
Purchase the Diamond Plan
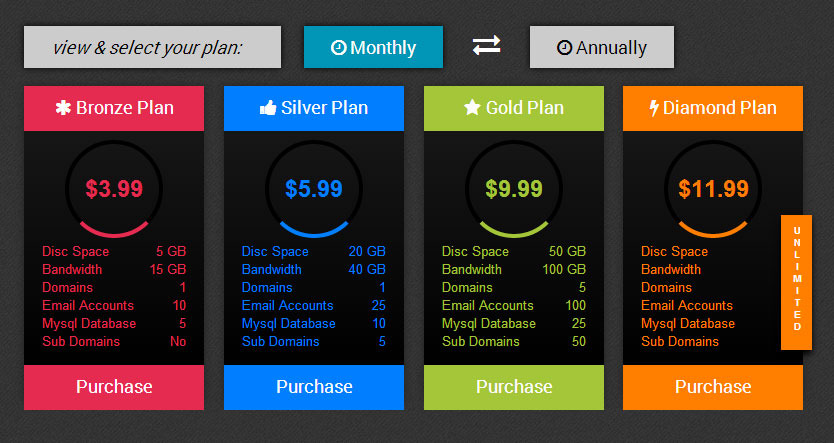pyautogui.click(x=713, y=387)
